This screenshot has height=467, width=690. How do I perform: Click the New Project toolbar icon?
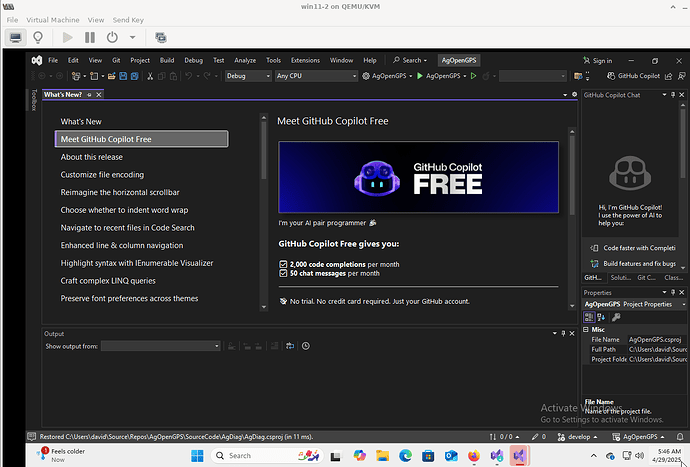[76, 76]
